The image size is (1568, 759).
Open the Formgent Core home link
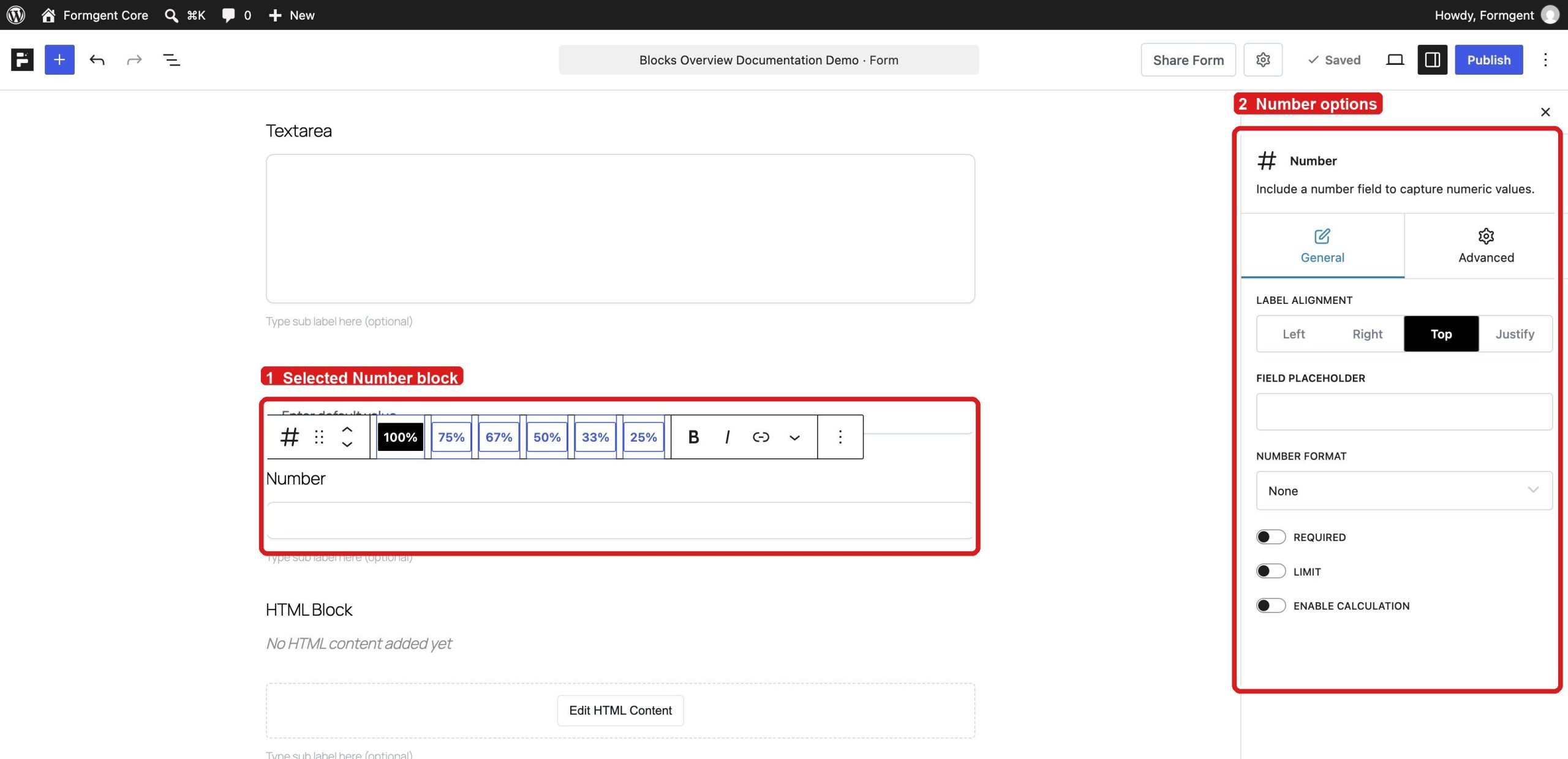[95, 15]
